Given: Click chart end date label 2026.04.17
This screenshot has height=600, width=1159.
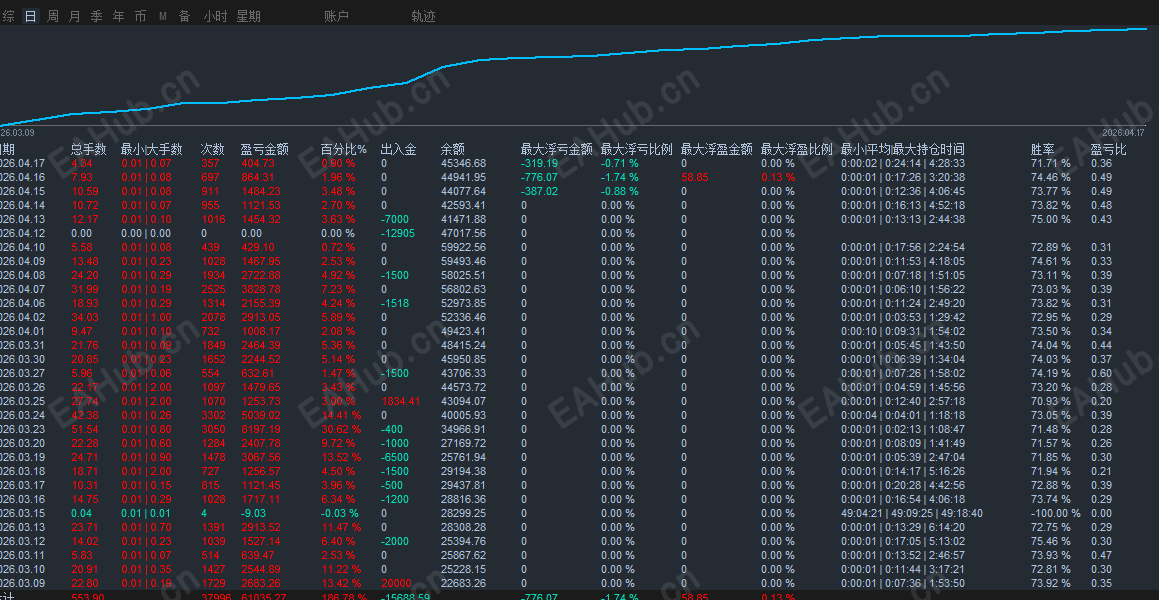Looking at the screenshot, I should click(1123, 132).
